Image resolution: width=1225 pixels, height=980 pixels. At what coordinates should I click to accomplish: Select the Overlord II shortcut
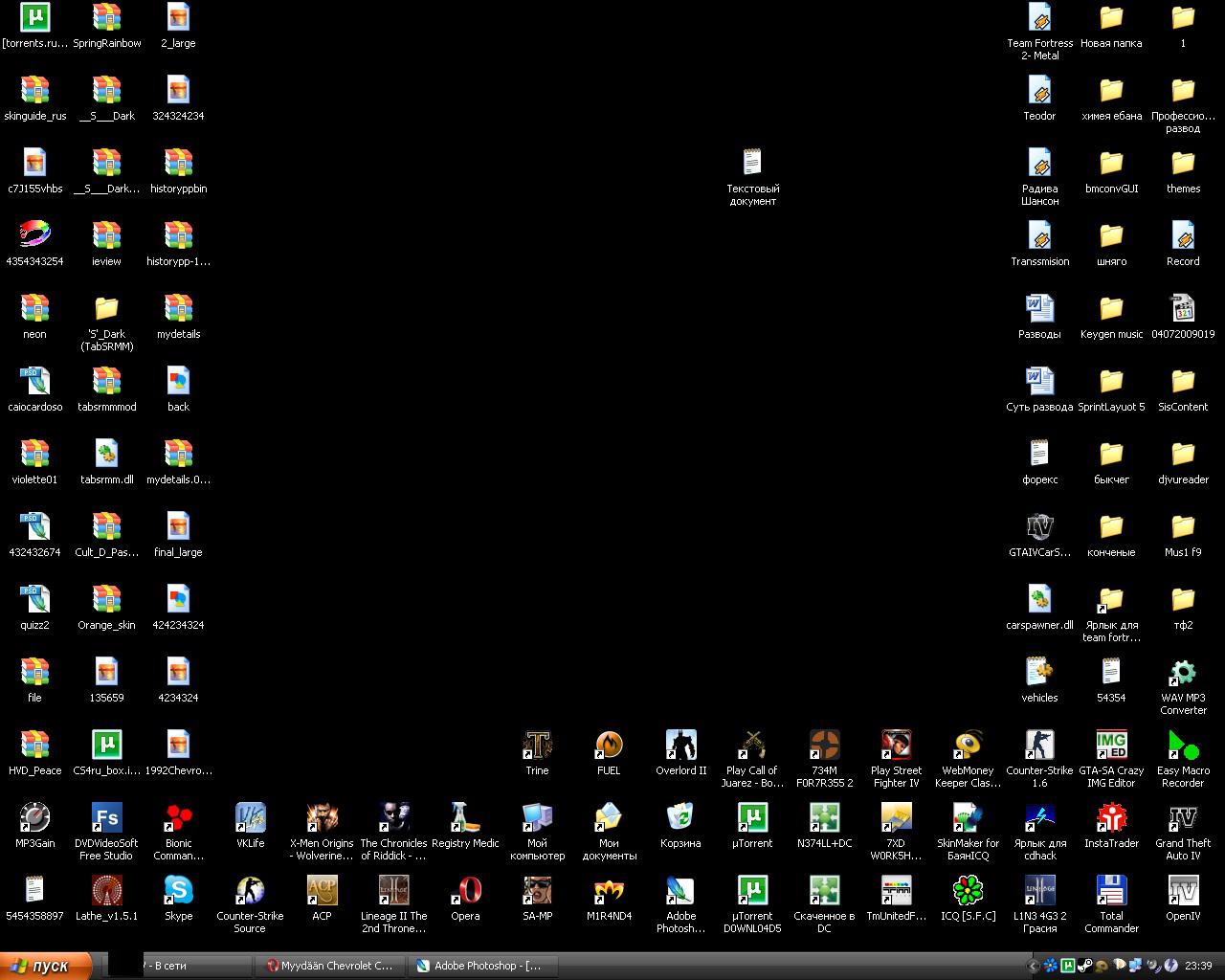coord(680,745)
